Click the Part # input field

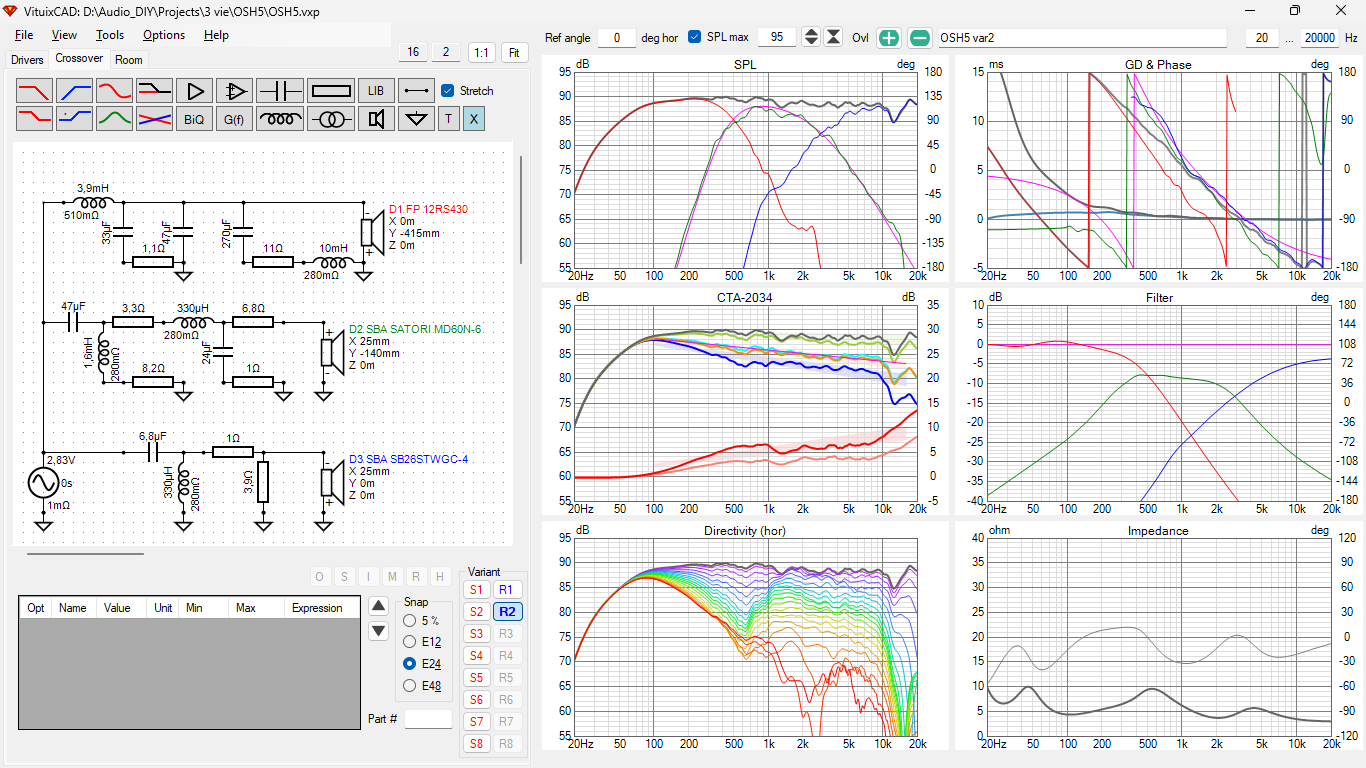pos(428,719)
